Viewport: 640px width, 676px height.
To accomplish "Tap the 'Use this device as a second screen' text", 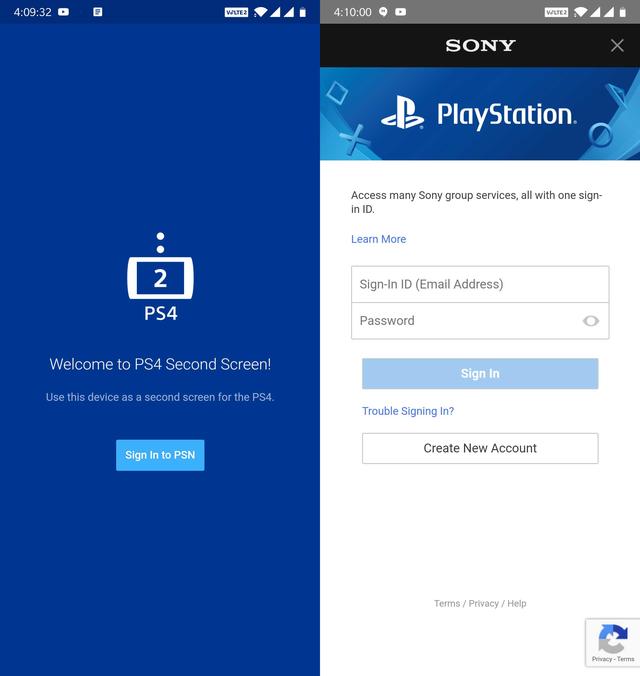I will (x=160, y=397).
